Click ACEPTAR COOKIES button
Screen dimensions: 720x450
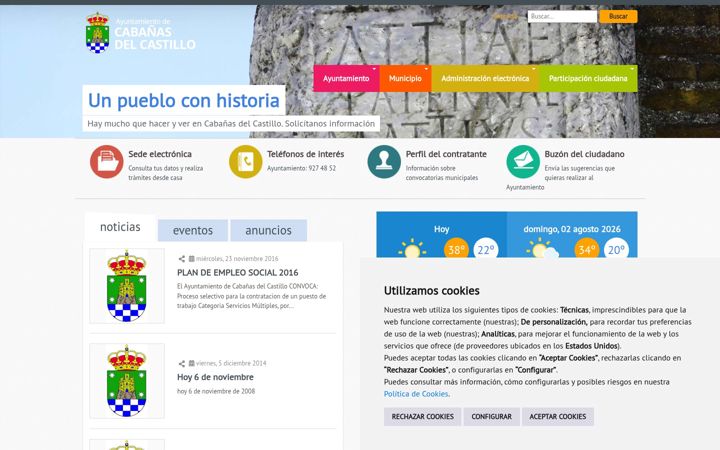558,416
